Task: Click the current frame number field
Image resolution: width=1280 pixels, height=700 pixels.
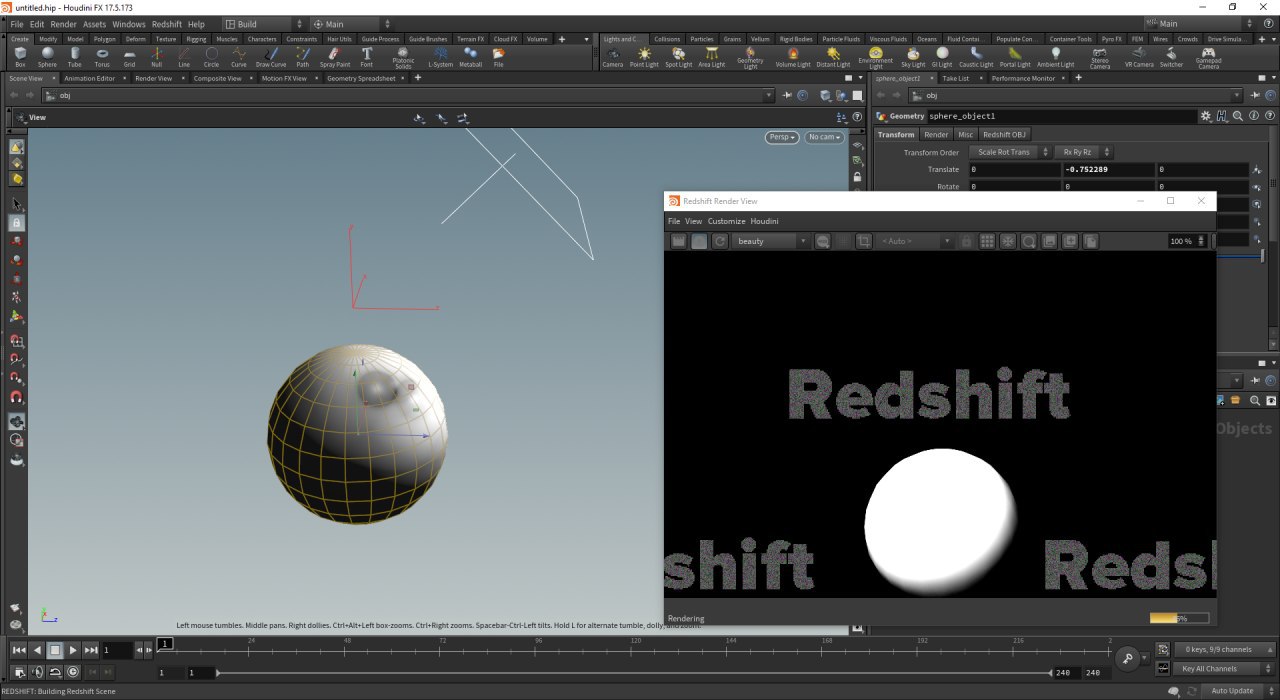Action: (x=117, y=650)
